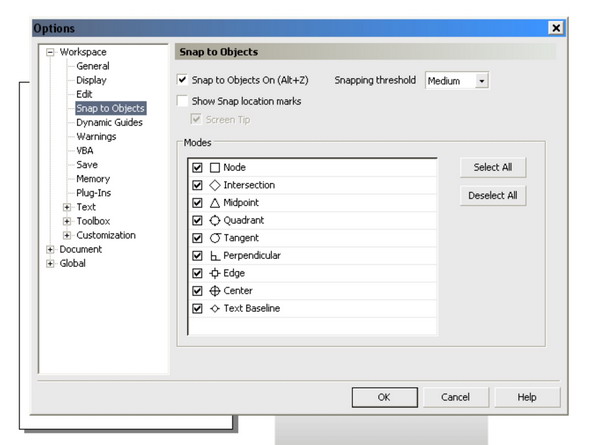Disable the Tangent mode checkbox
The image size is (600, 445).
(197, 238)
